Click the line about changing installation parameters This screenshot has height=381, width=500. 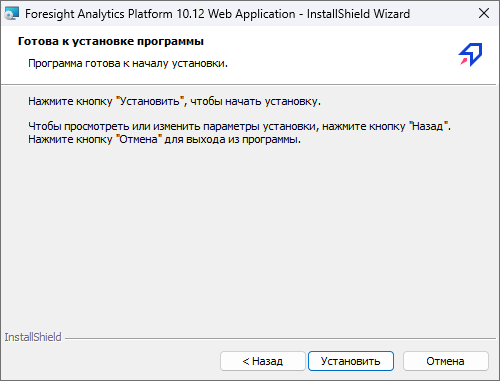[x=239, y=126]
